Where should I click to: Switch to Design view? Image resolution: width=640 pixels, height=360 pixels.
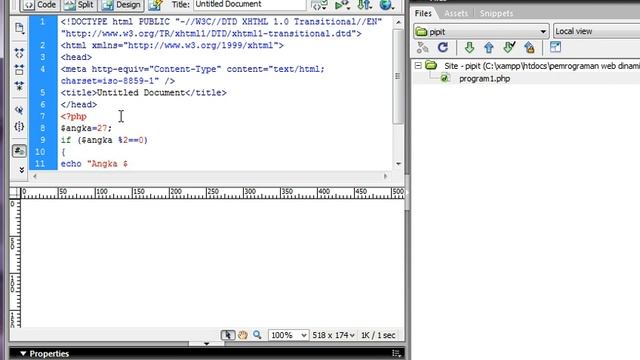coord(122,5)
